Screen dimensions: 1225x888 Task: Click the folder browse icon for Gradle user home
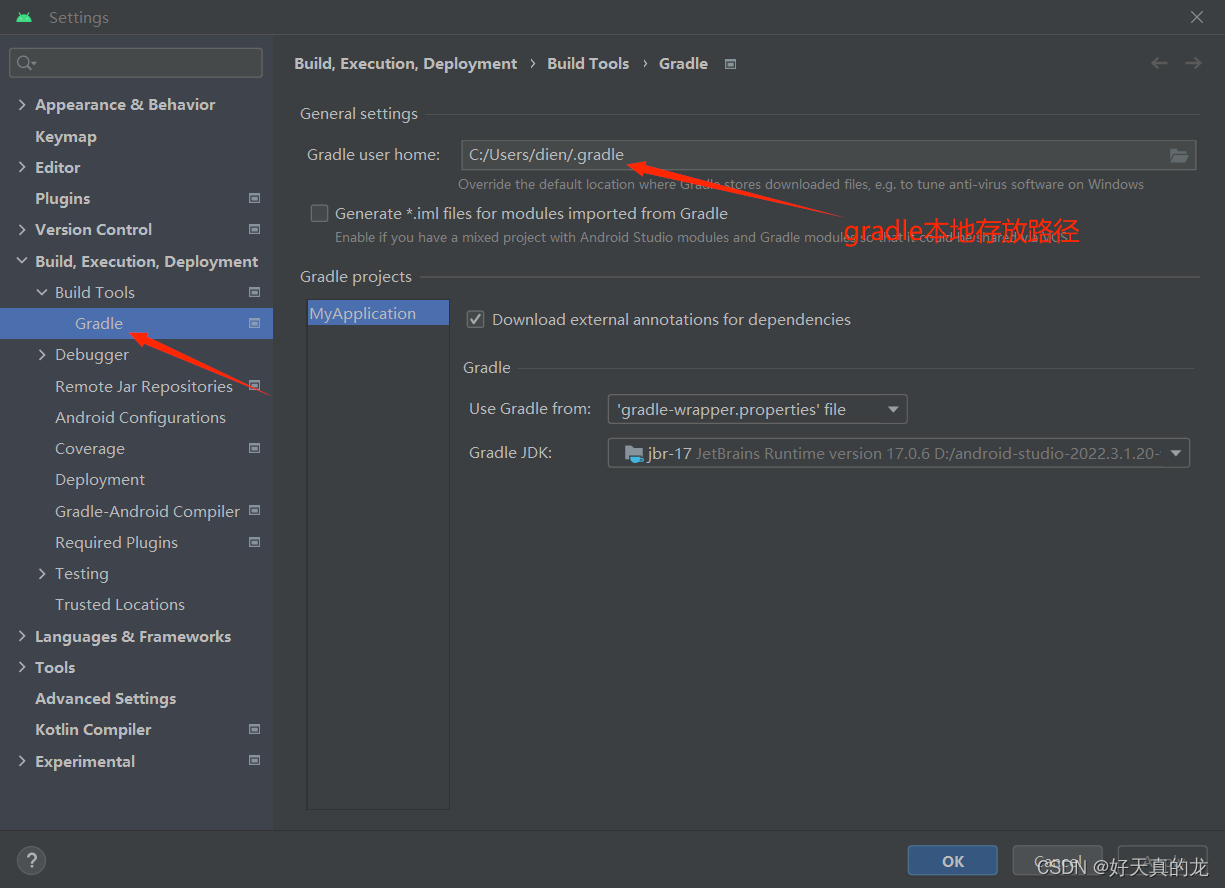point(1179,155)
